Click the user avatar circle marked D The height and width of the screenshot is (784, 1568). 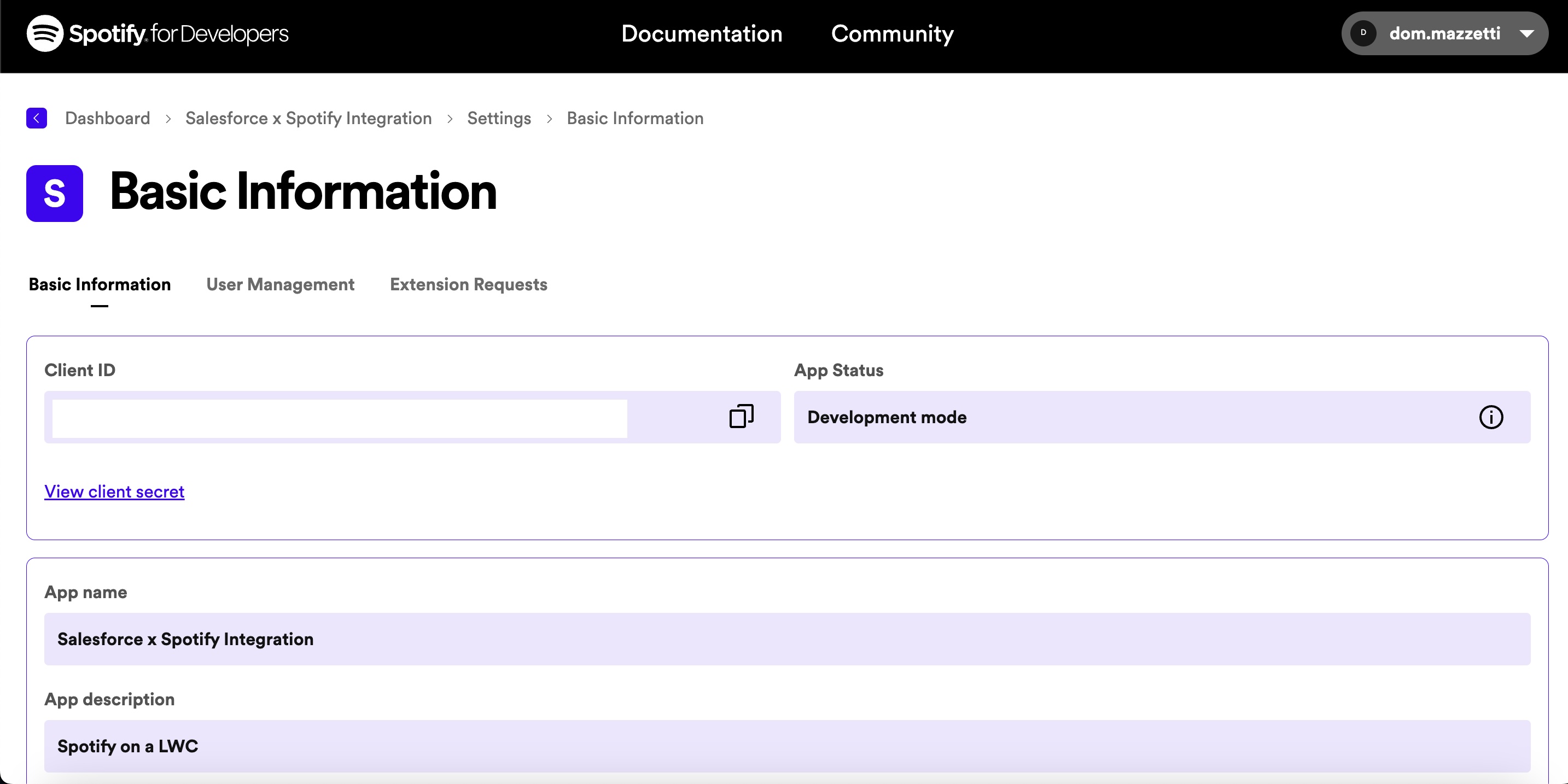pyautogui.click(x=1363, y=33)
